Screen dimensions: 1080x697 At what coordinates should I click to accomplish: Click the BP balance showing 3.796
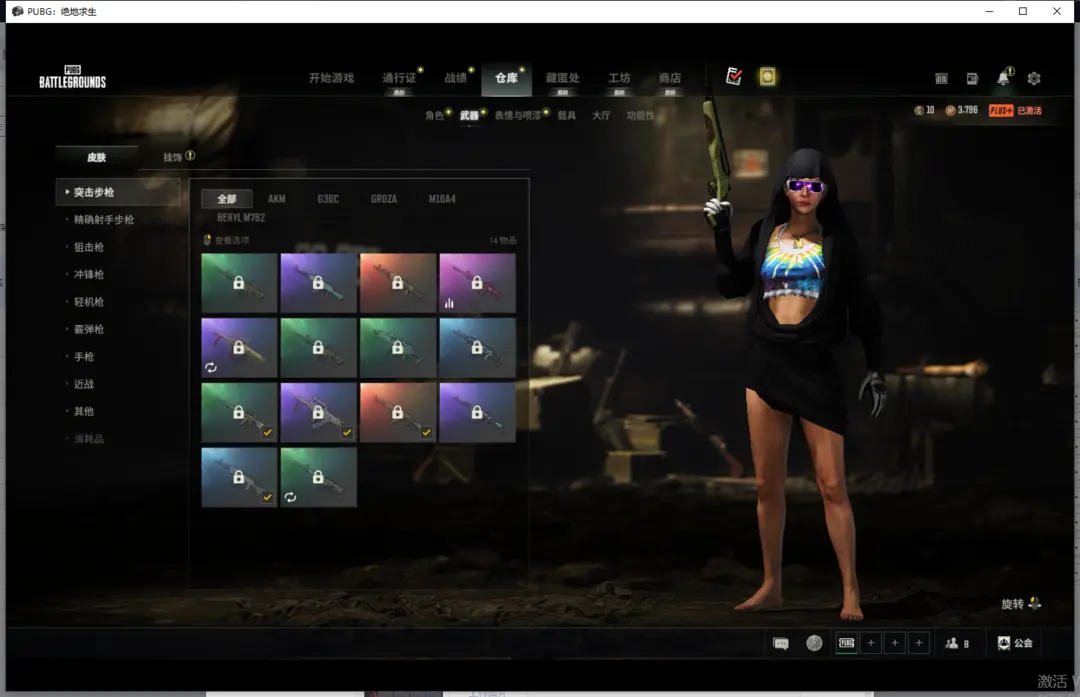coord(962,110)
